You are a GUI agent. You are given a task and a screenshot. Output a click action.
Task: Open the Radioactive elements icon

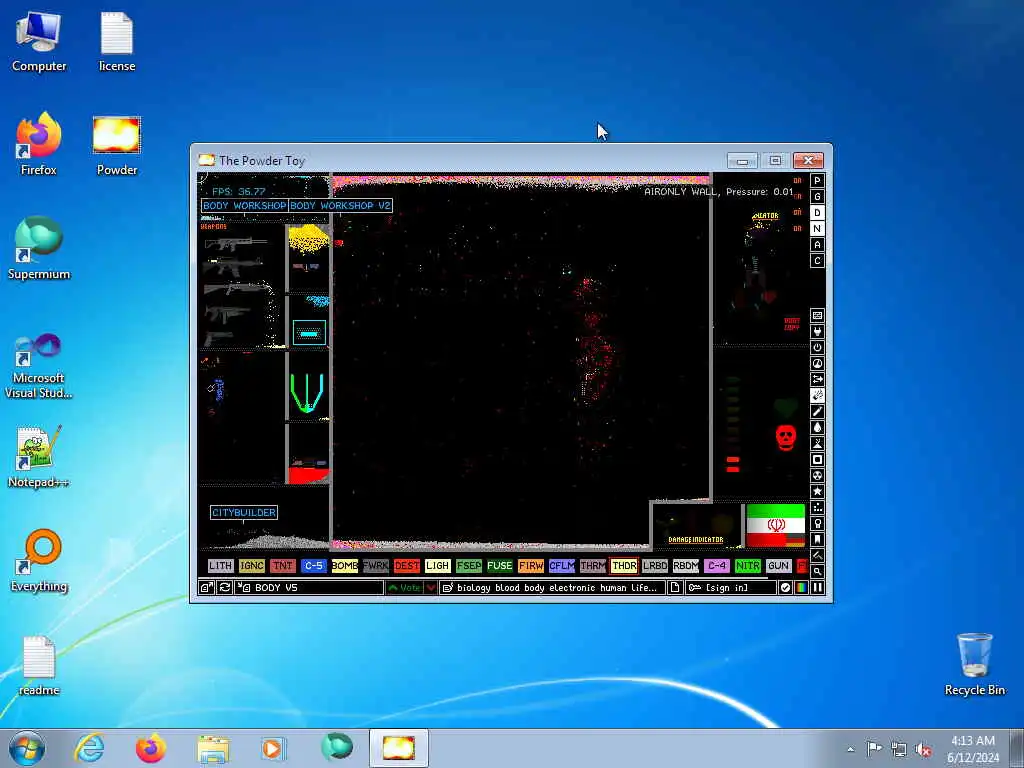pos(817,475)
